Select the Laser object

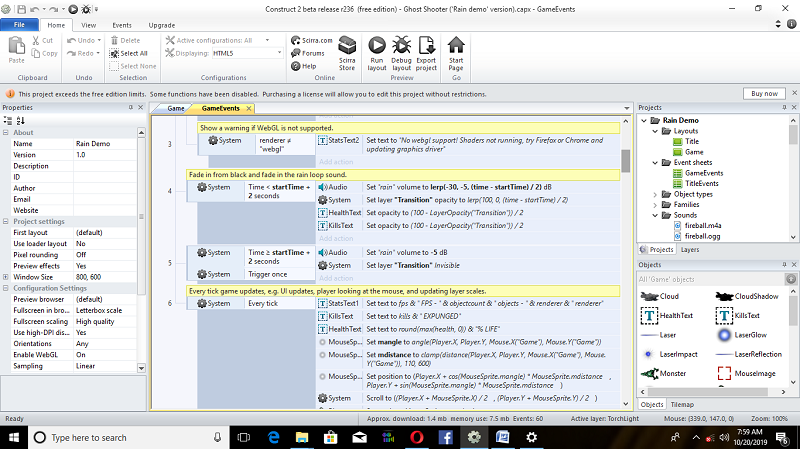click(658, 335)
